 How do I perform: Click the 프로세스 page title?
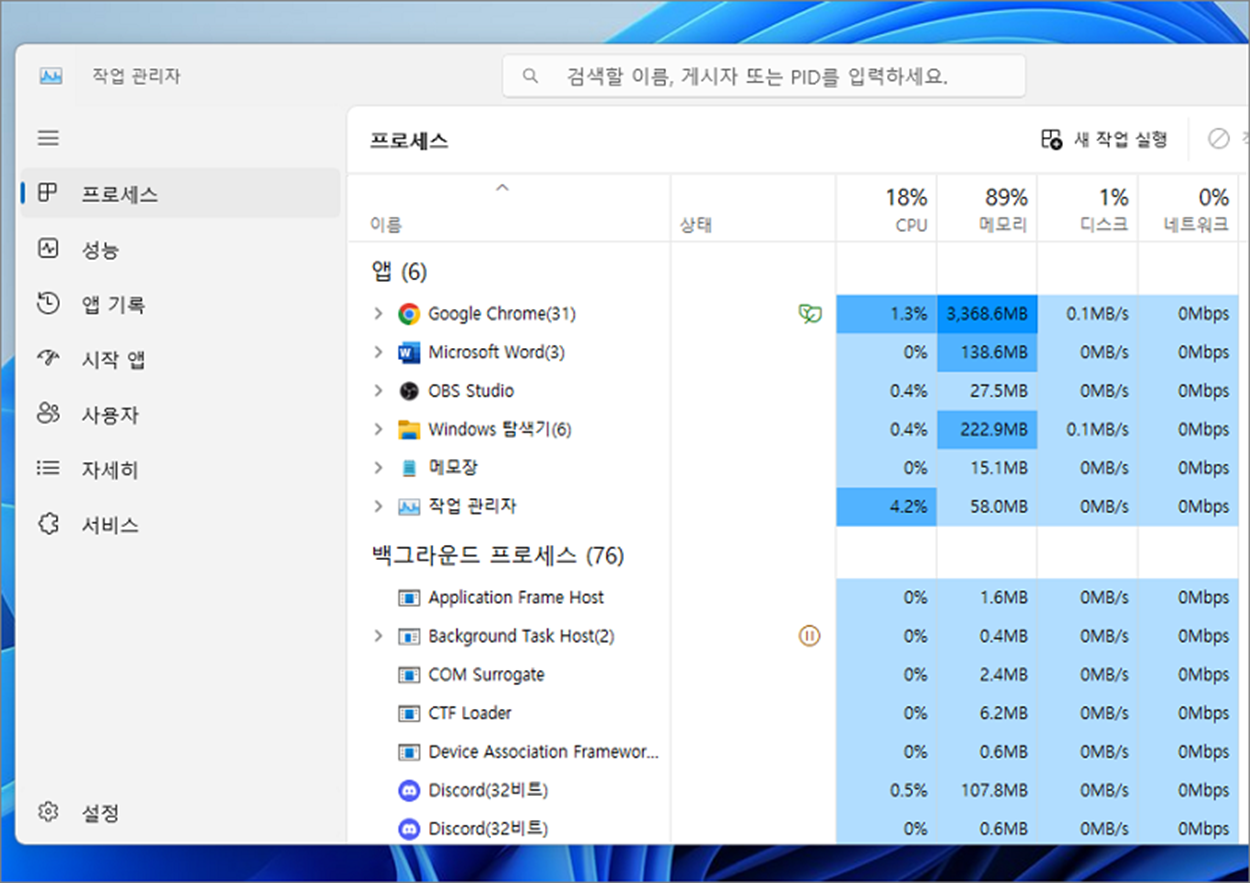tap(409, 141)
